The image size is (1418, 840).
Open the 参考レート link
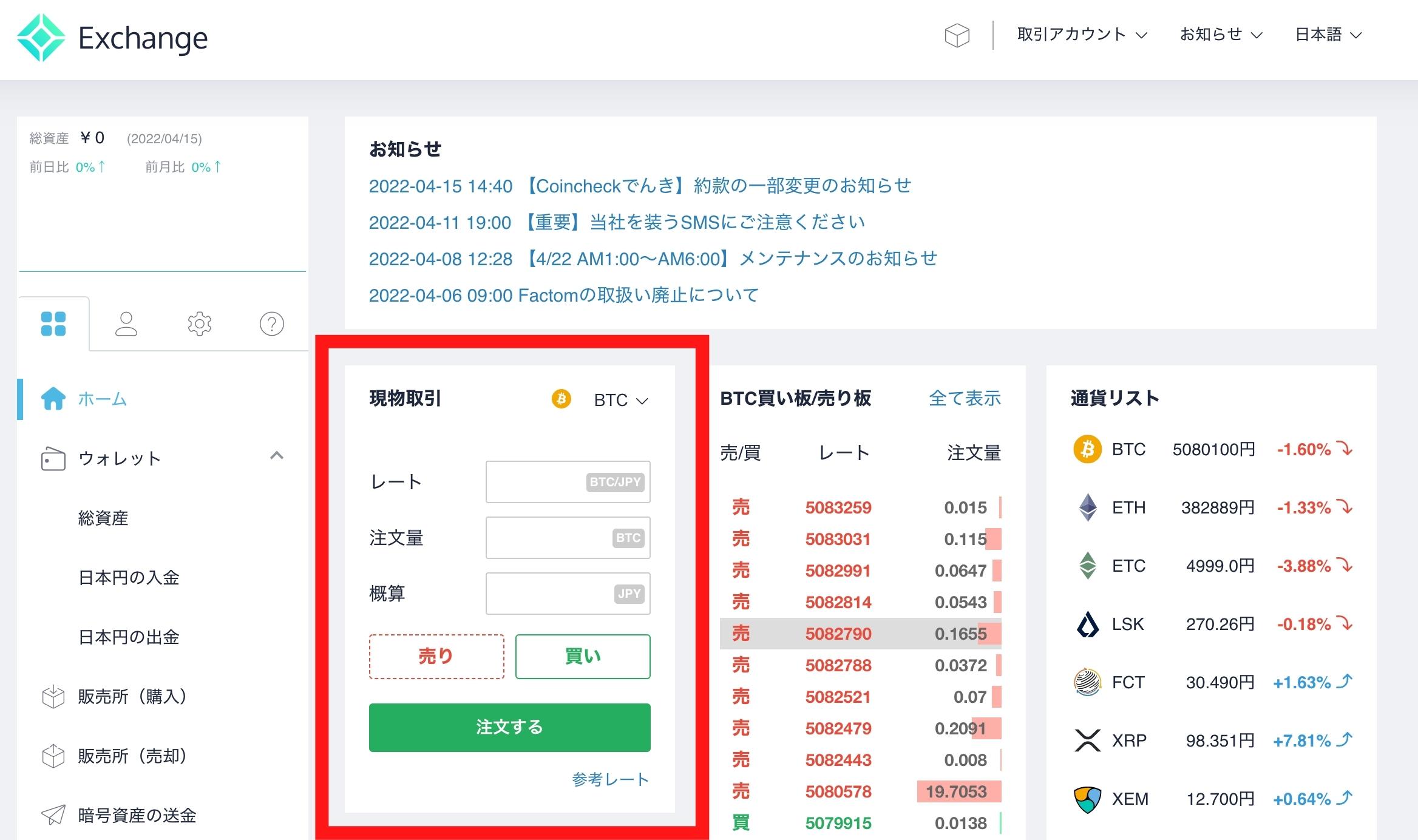click(611, 779)
